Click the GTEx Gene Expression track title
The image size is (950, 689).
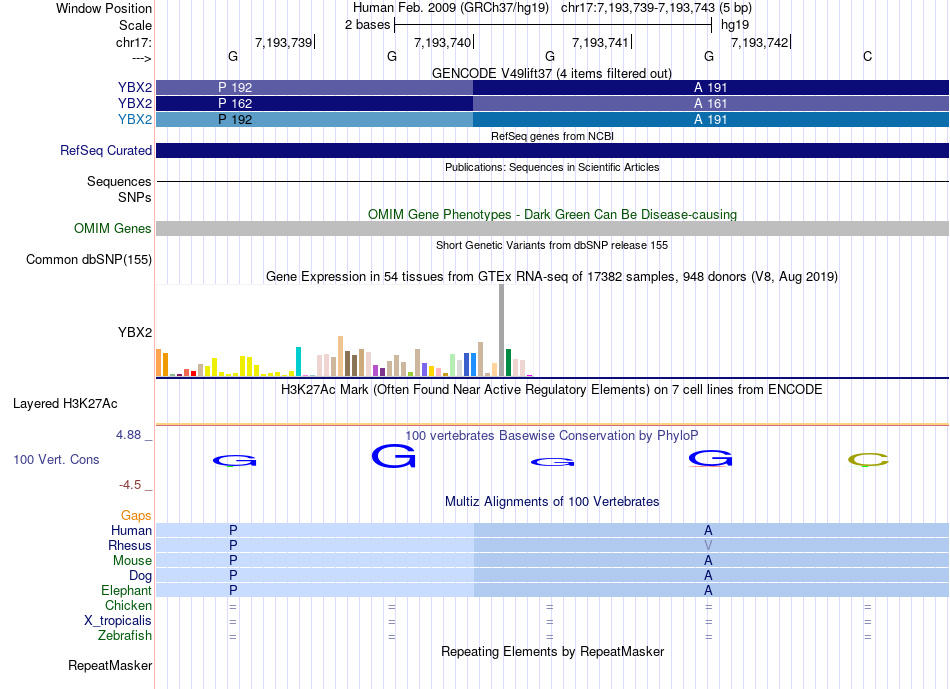(x=551, y=276)
